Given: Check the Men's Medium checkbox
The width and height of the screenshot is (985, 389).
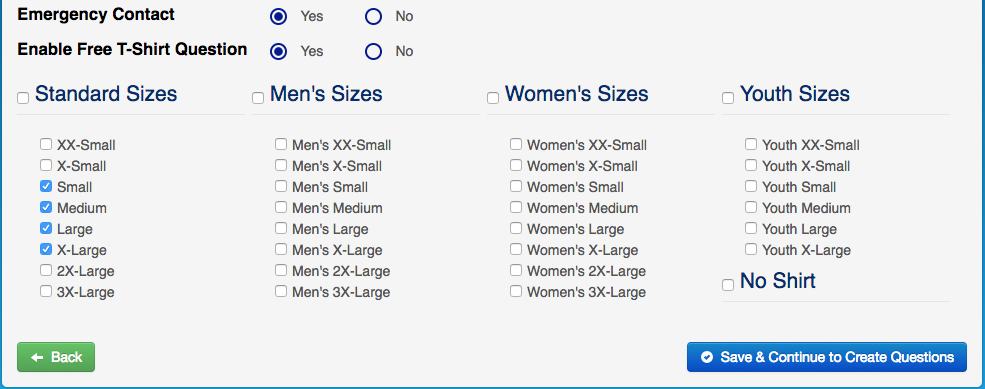Looking at the screenshot, I should [281, 207].
